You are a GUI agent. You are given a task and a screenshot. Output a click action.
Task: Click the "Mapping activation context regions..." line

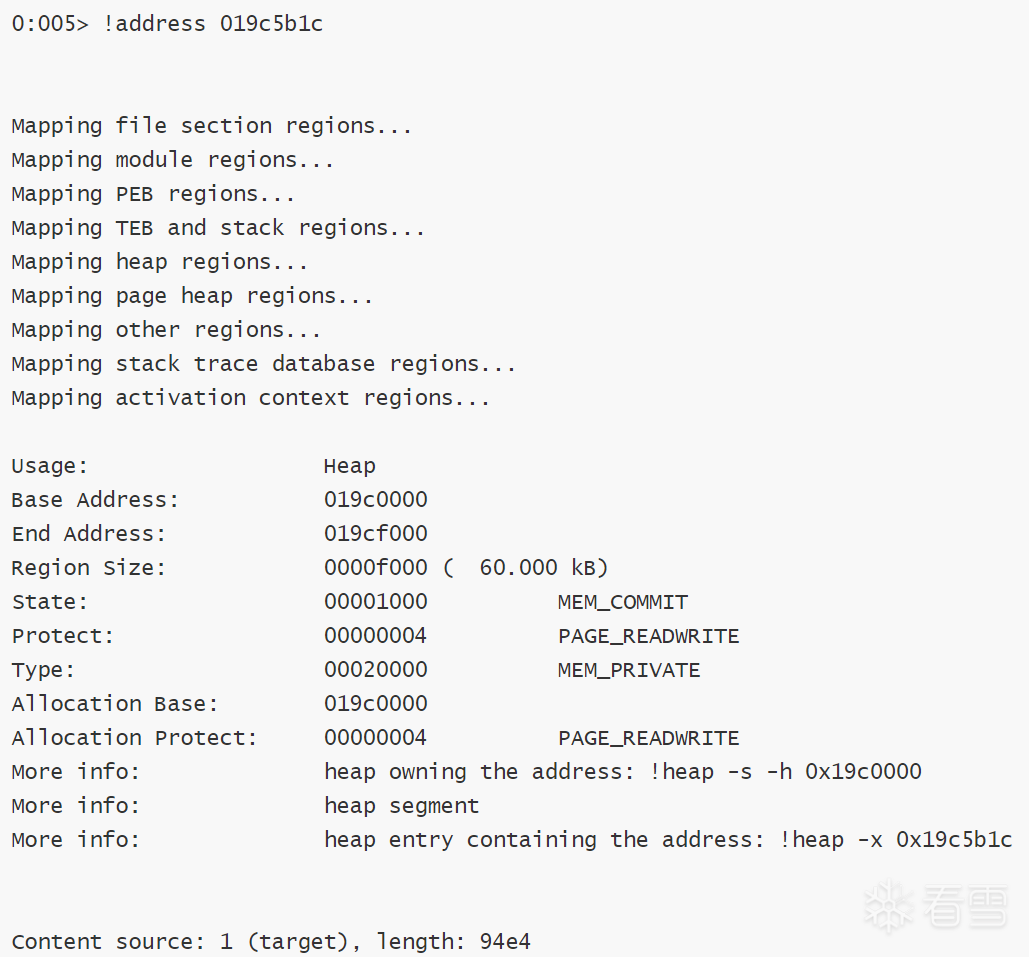click(250, 398)
